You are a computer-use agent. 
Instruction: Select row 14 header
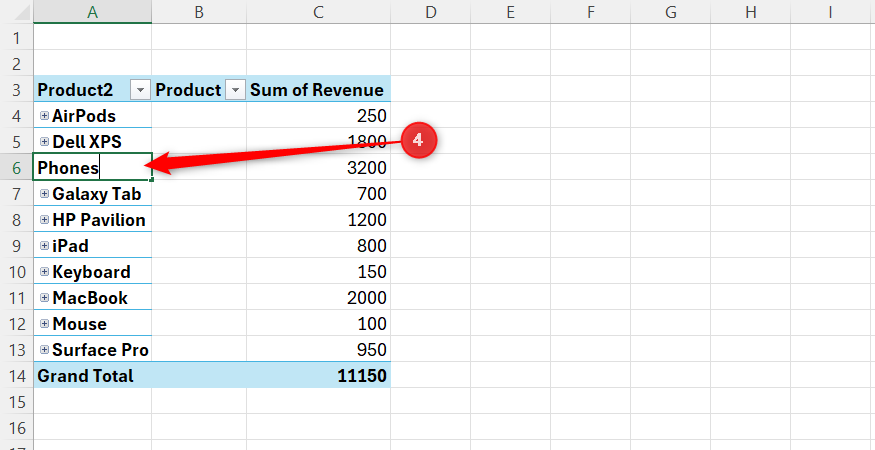(x=16, y=375)
